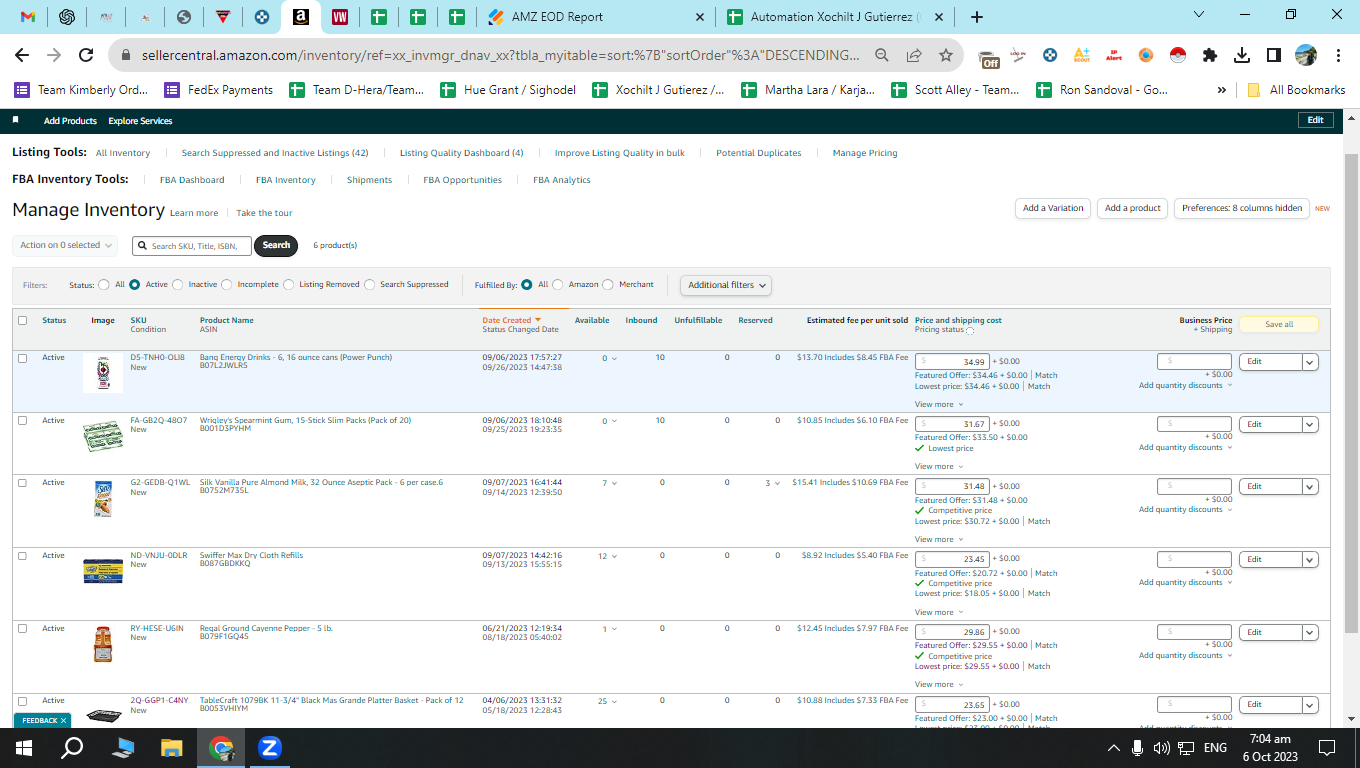Viewport: 1360px width, 768px height.
Task: Open the FedEx Payments bookmark
Action: tap(219, 90)
